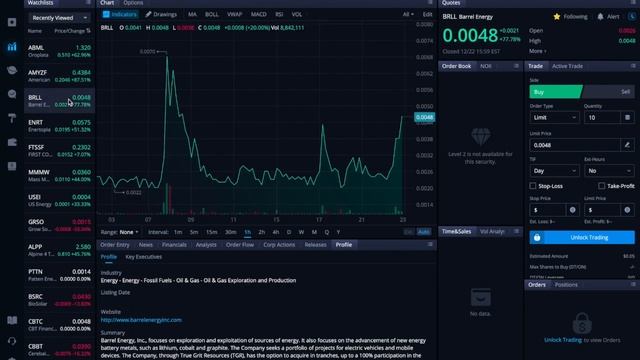The image size is (640, 360).
Task: Toggle VWAP indicator on chart
Action: (235, 14)
